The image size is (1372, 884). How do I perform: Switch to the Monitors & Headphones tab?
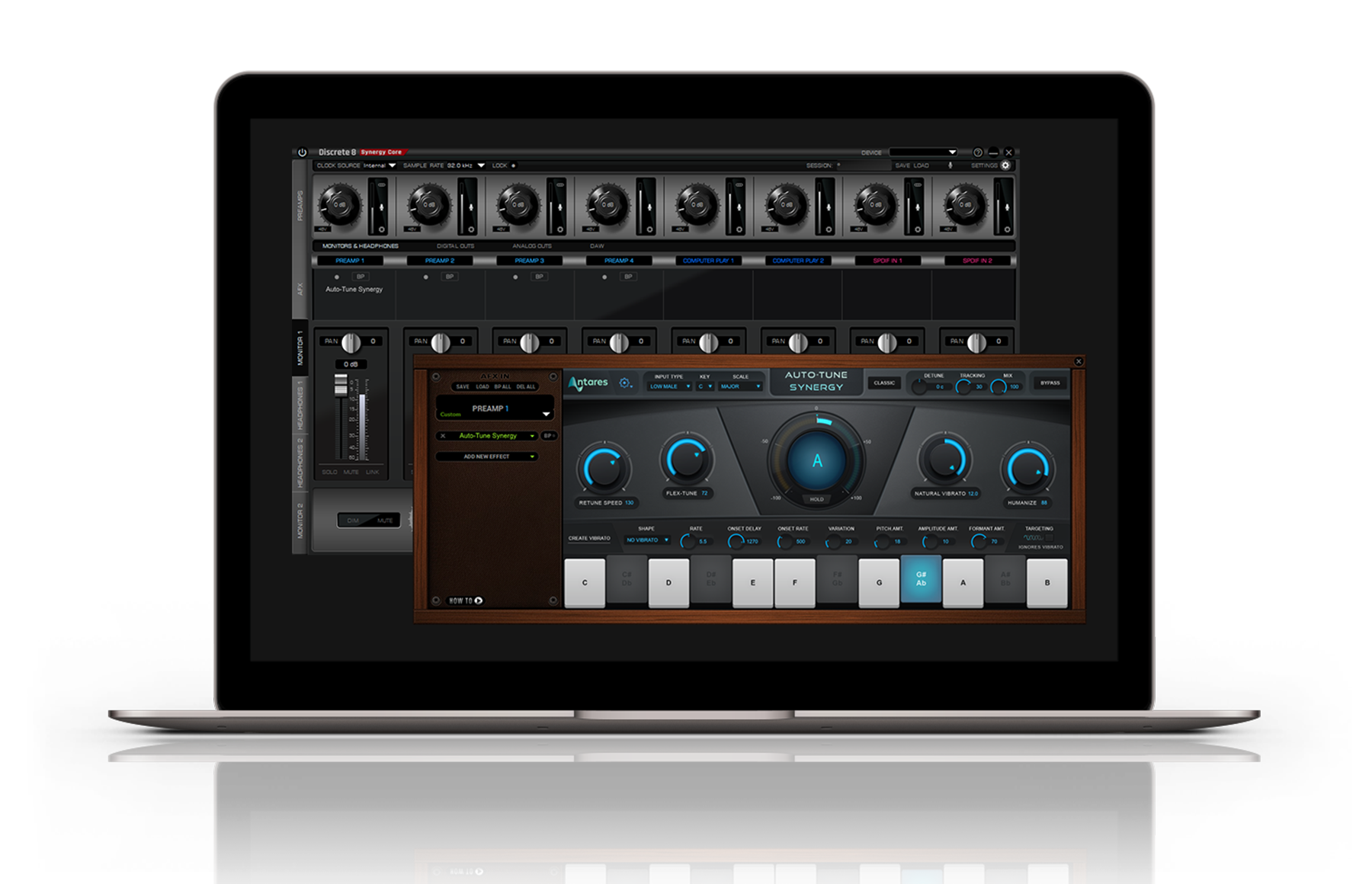[x=361, y=246]
